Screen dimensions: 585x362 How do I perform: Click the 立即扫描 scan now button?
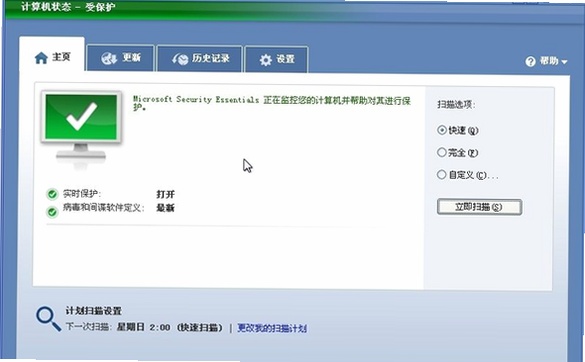479,207
